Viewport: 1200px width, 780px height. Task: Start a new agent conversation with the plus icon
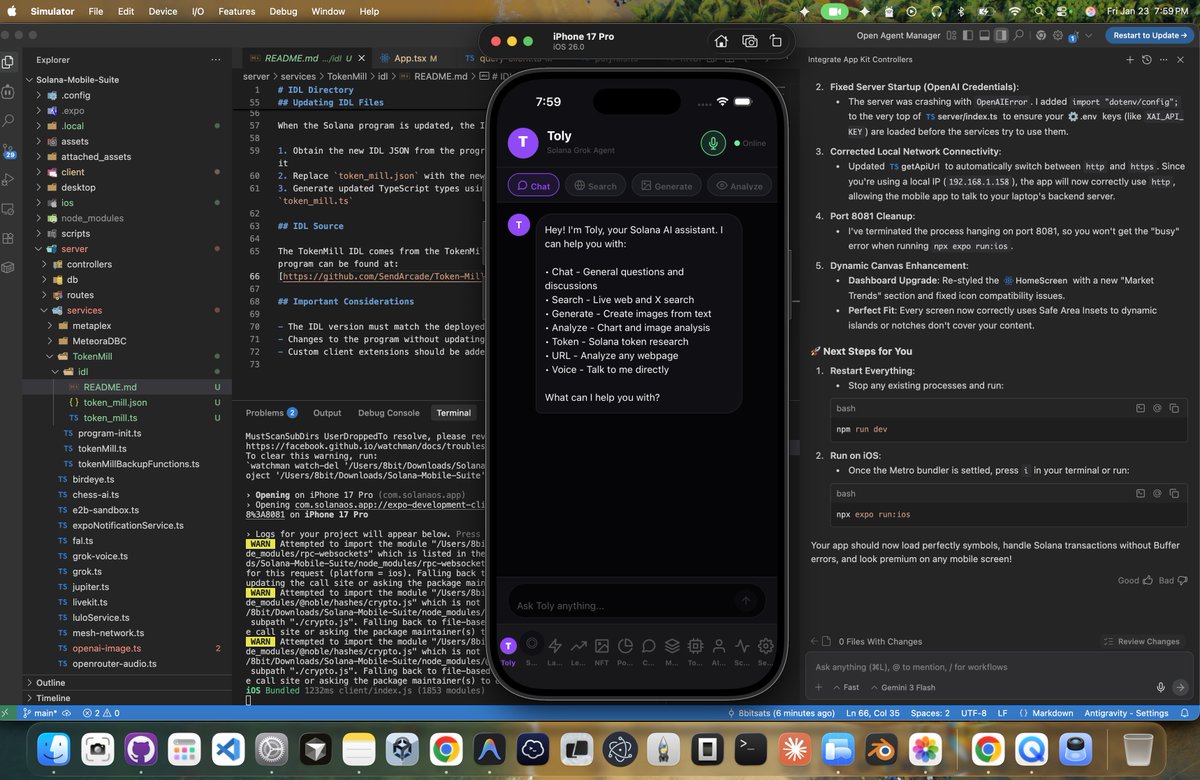click(x=1130, y=60)
